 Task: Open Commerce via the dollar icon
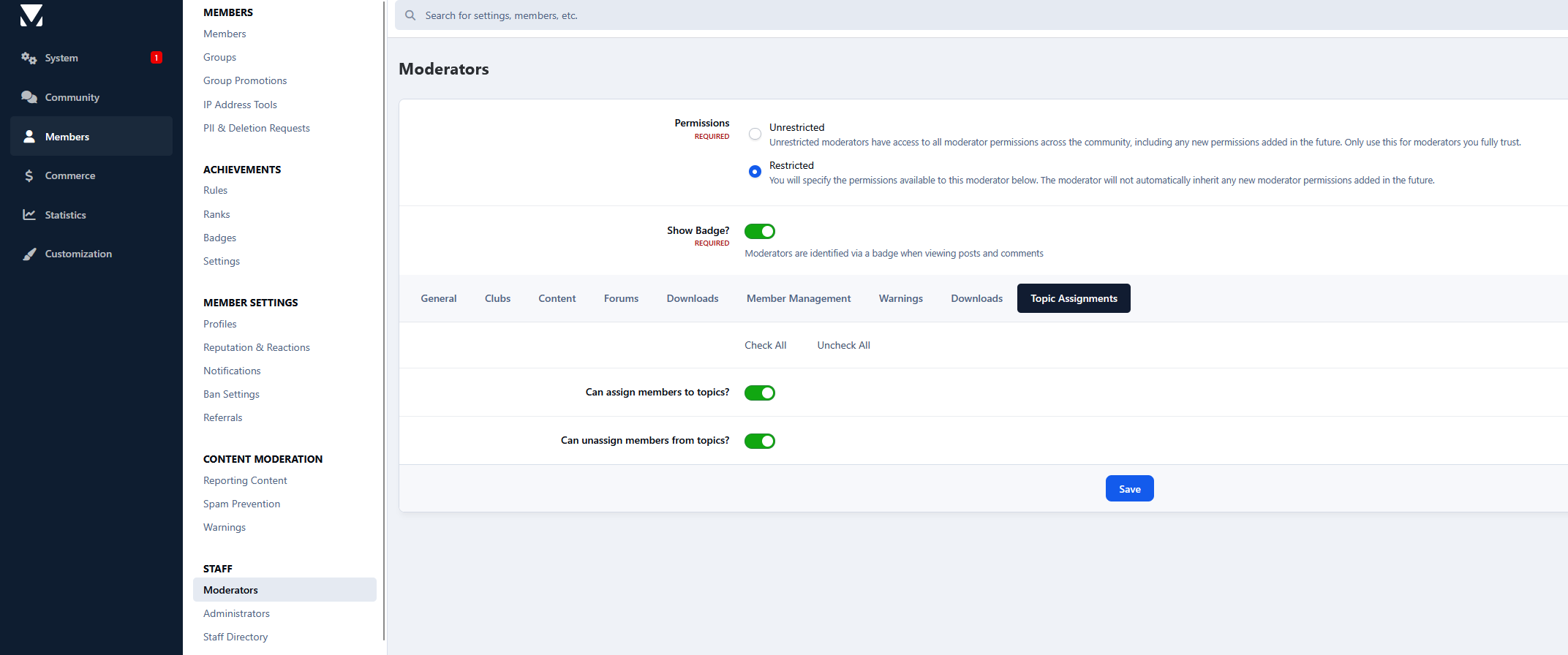(x=29, y=176)
